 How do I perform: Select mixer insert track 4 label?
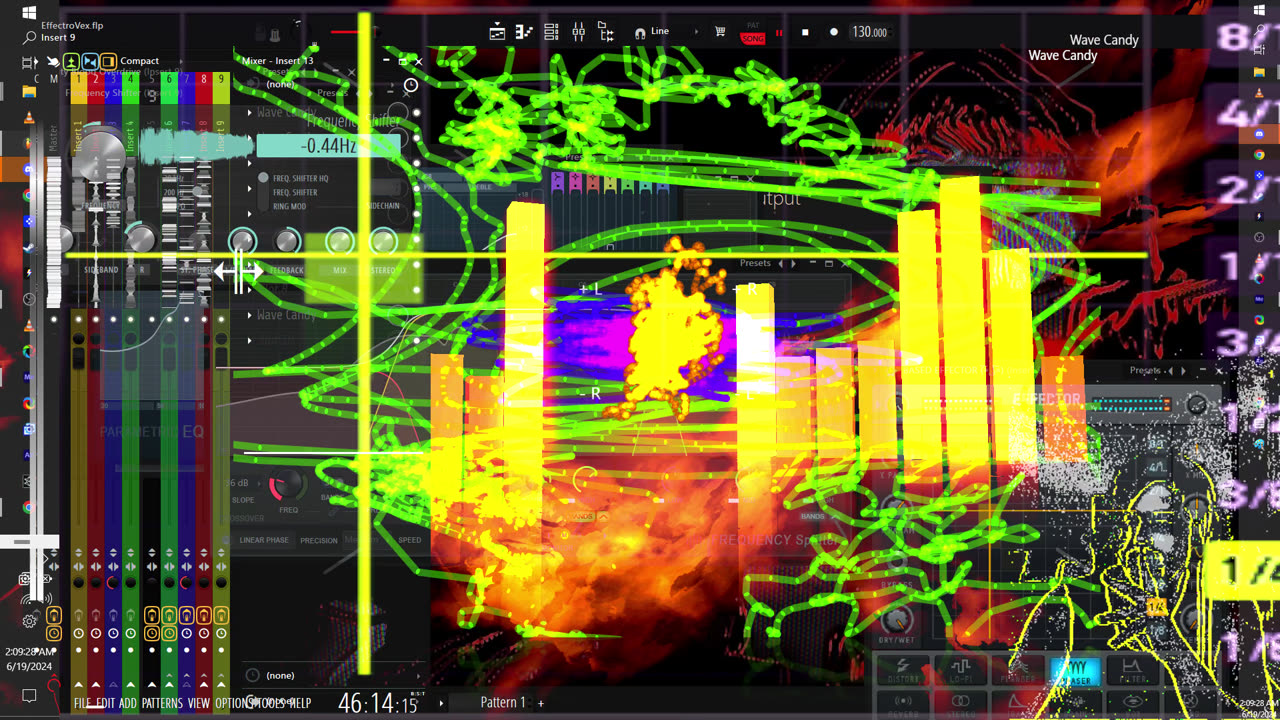131,137
